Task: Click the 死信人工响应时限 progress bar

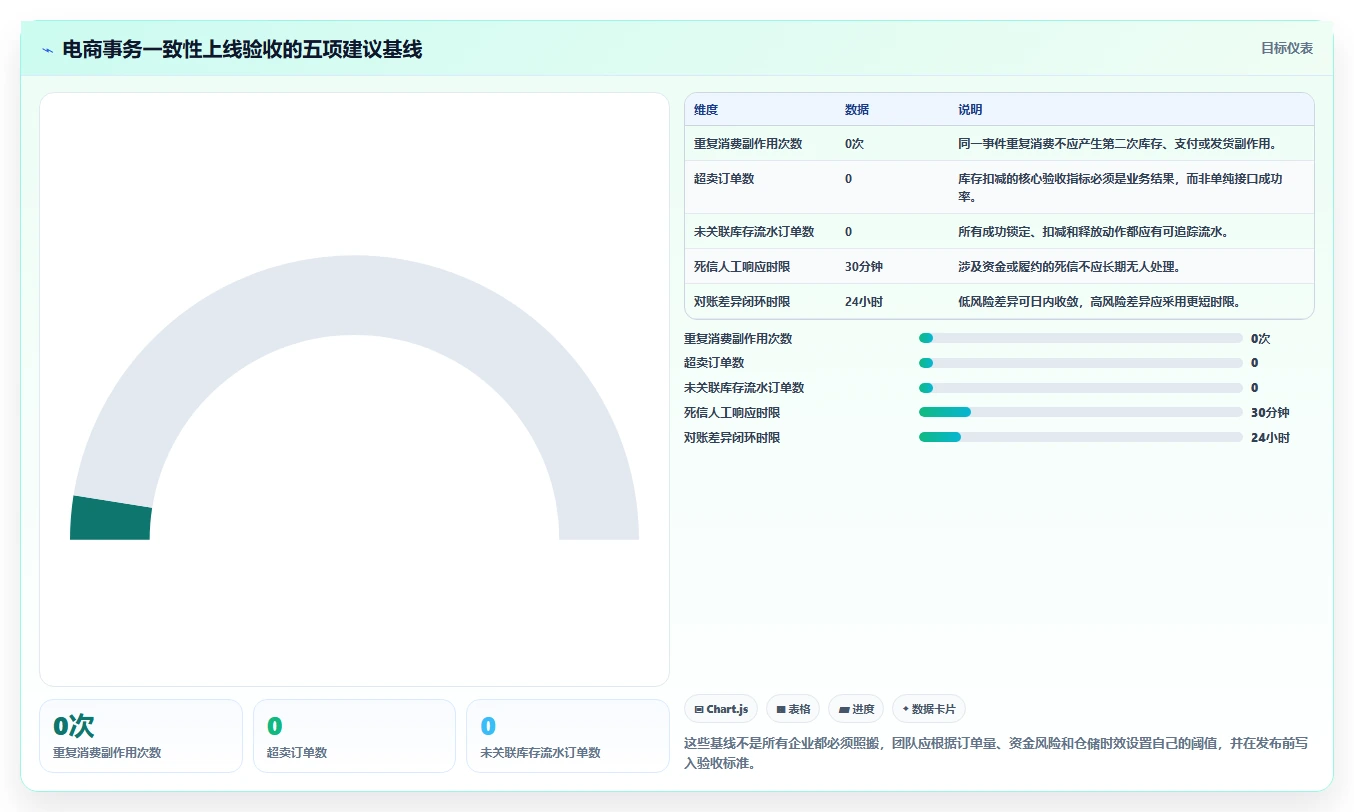Action: (1080, 412)
